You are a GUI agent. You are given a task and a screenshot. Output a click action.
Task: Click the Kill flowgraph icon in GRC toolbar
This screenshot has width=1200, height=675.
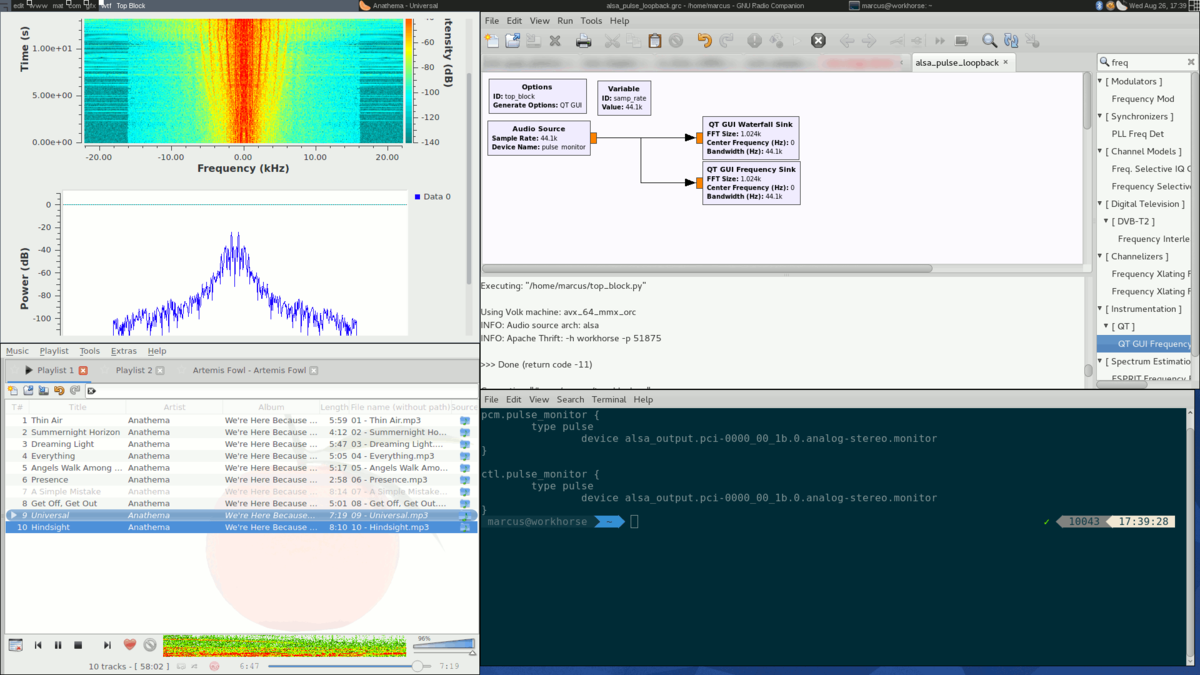(817, 40)
